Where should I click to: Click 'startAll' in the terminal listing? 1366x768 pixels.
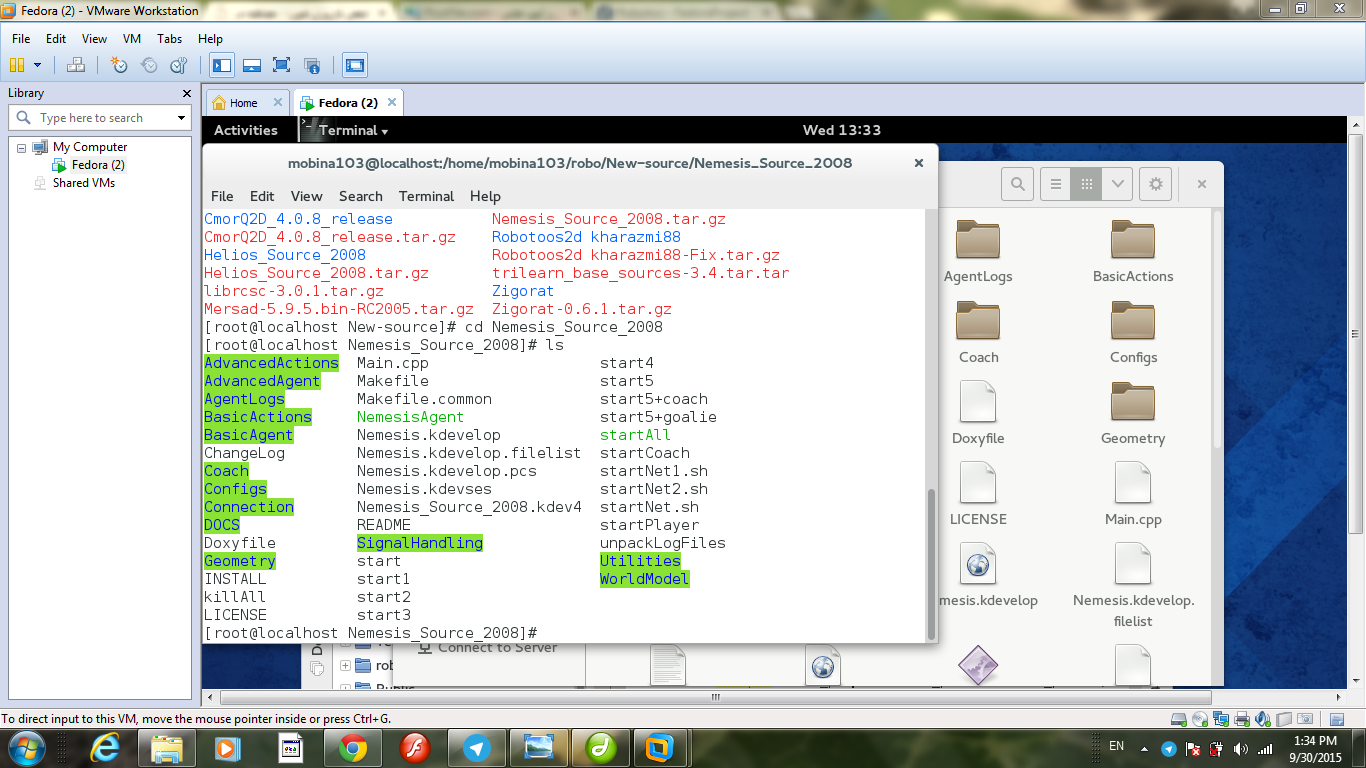click(635, 435)
